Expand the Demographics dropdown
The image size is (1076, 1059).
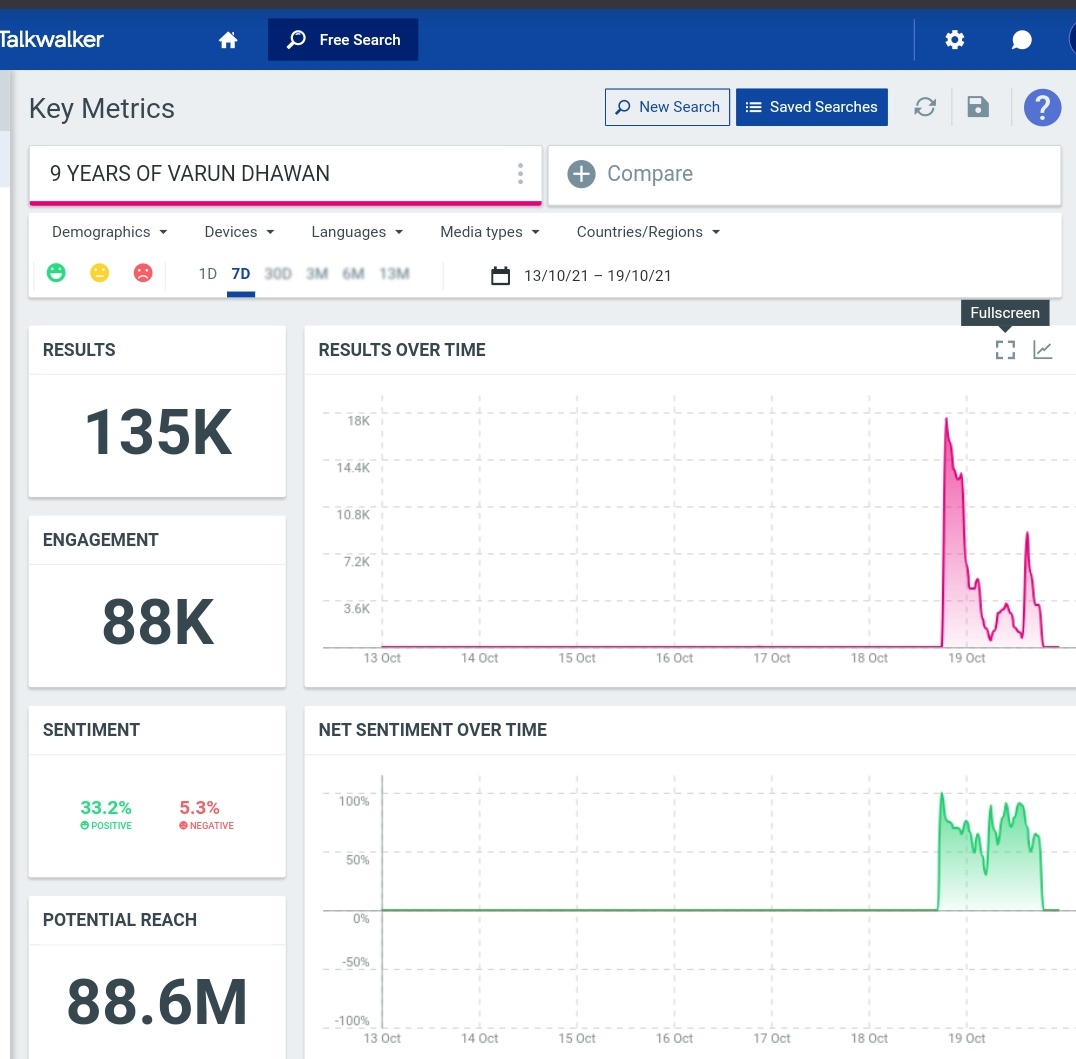tap(109, 232)
